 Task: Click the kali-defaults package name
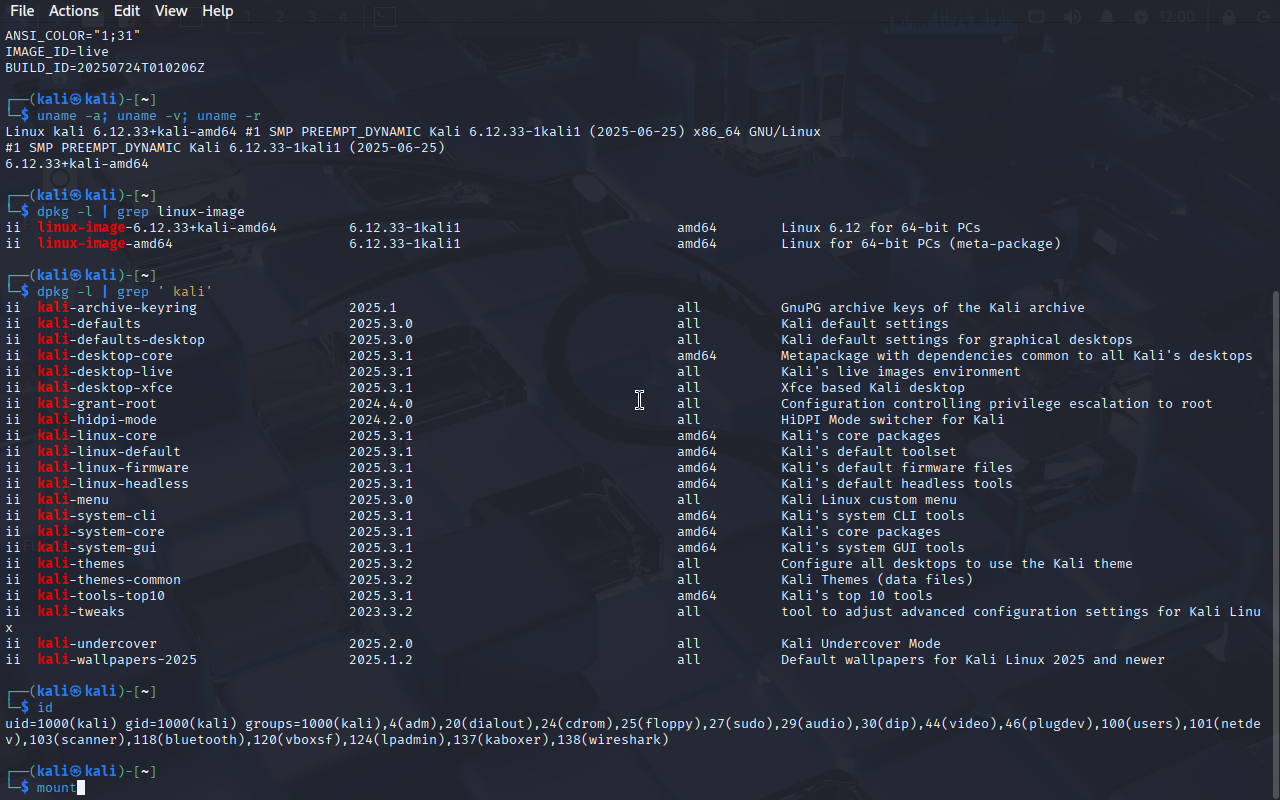click(x=89, y=324)
